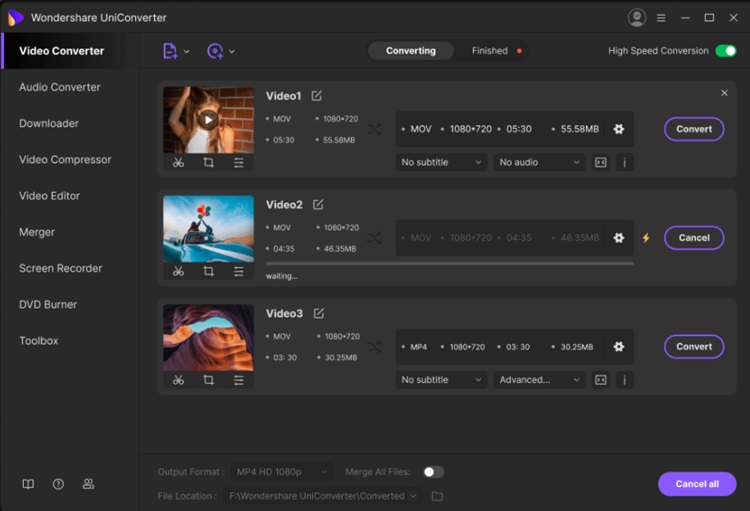
Task: Rename Video1 using the edit icon
Action: 317,96
